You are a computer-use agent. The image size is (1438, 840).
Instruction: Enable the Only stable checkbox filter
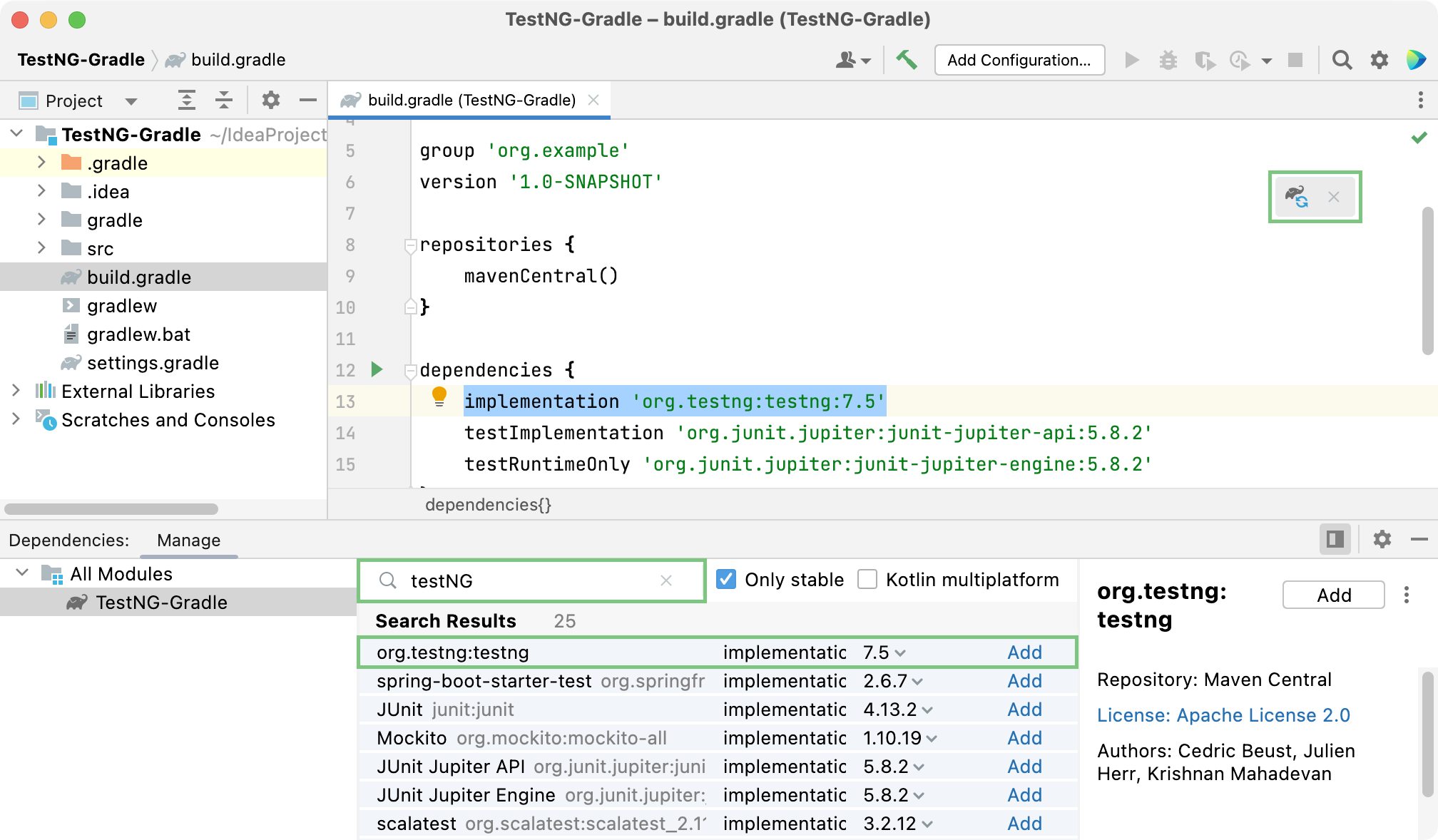[x=727, y=579]
